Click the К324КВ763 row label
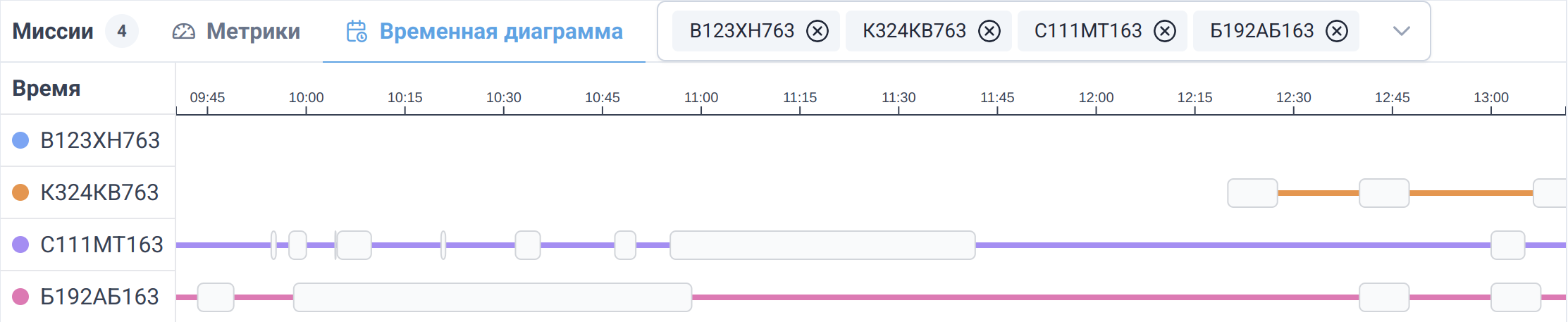 (99, 192)
